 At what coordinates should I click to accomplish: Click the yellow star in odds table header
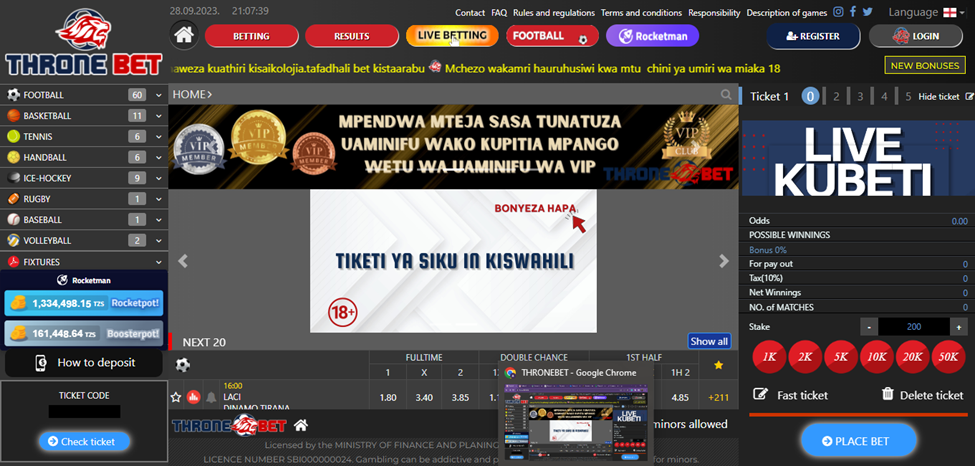tap(718, 366)
